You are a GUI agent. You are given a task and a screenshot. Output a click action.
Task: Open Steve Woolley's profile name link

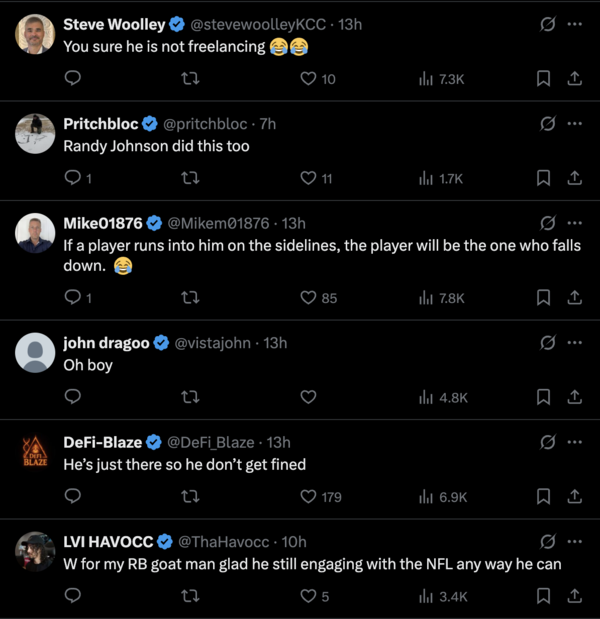click(113, 23)
